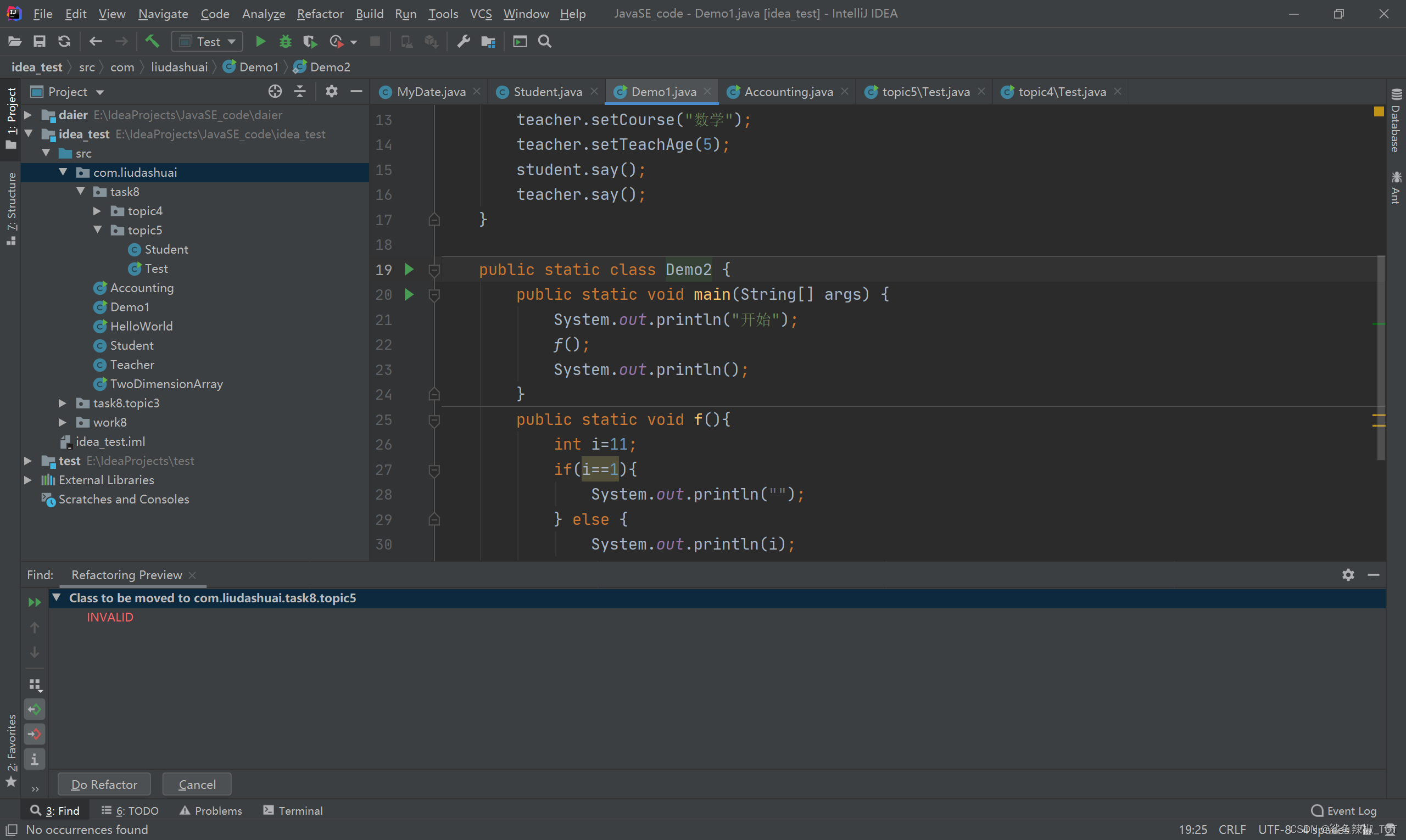Click the Locate/Select Opened File target icon
The image size is (1406, 840).
point(275,92)
